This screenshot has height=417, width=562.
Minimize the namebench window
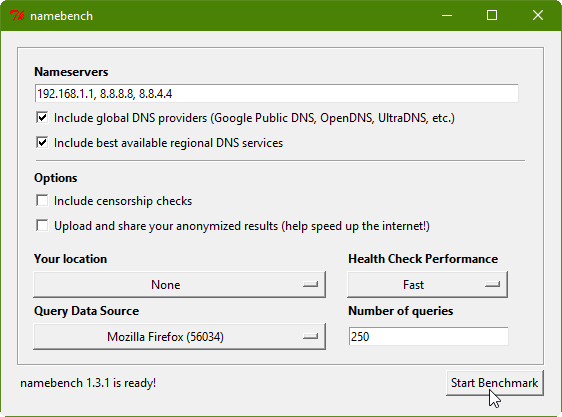[447, 15]
